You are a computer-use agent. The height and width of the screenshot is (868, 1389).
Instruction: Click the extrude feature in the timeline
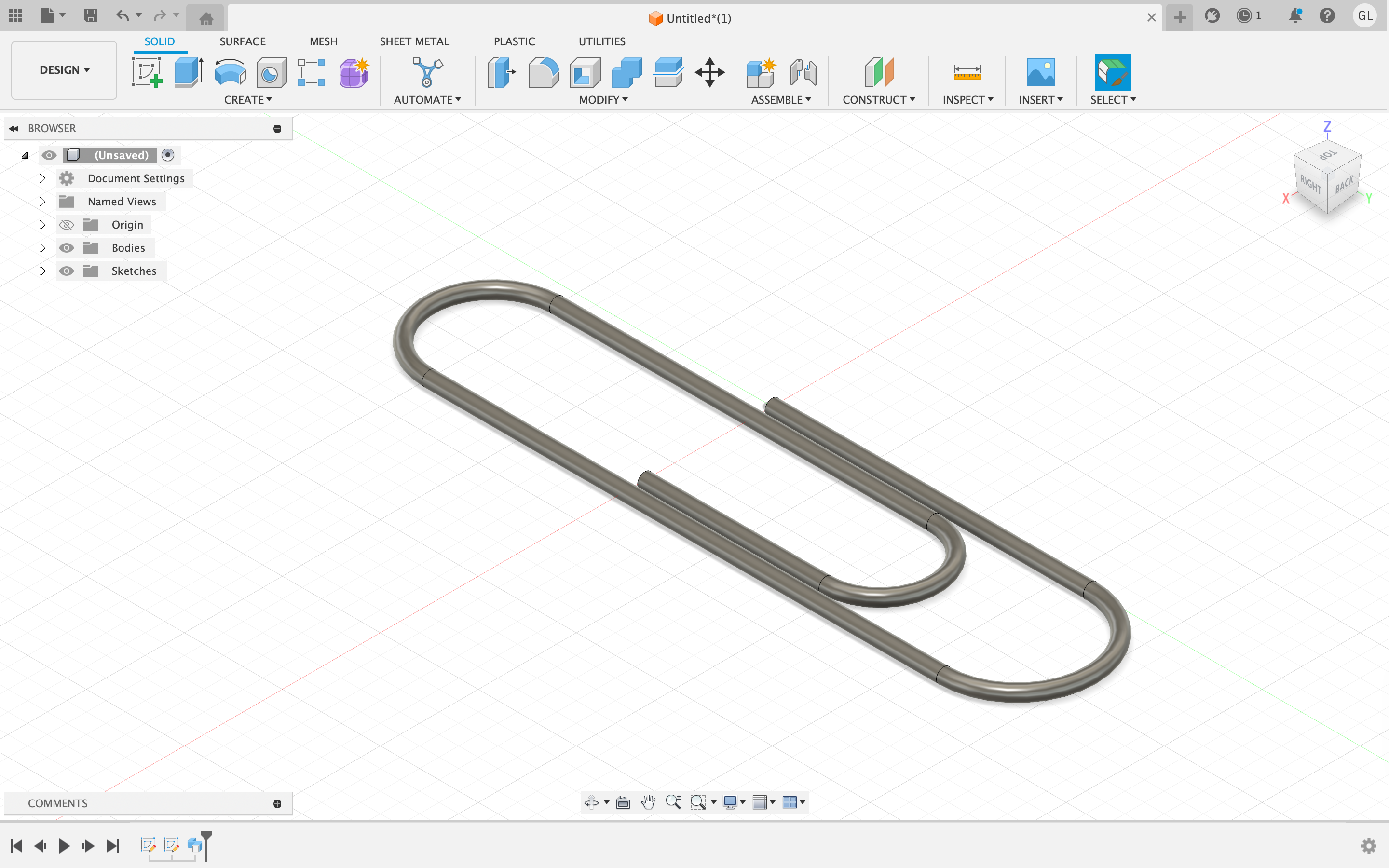(194, 845)
